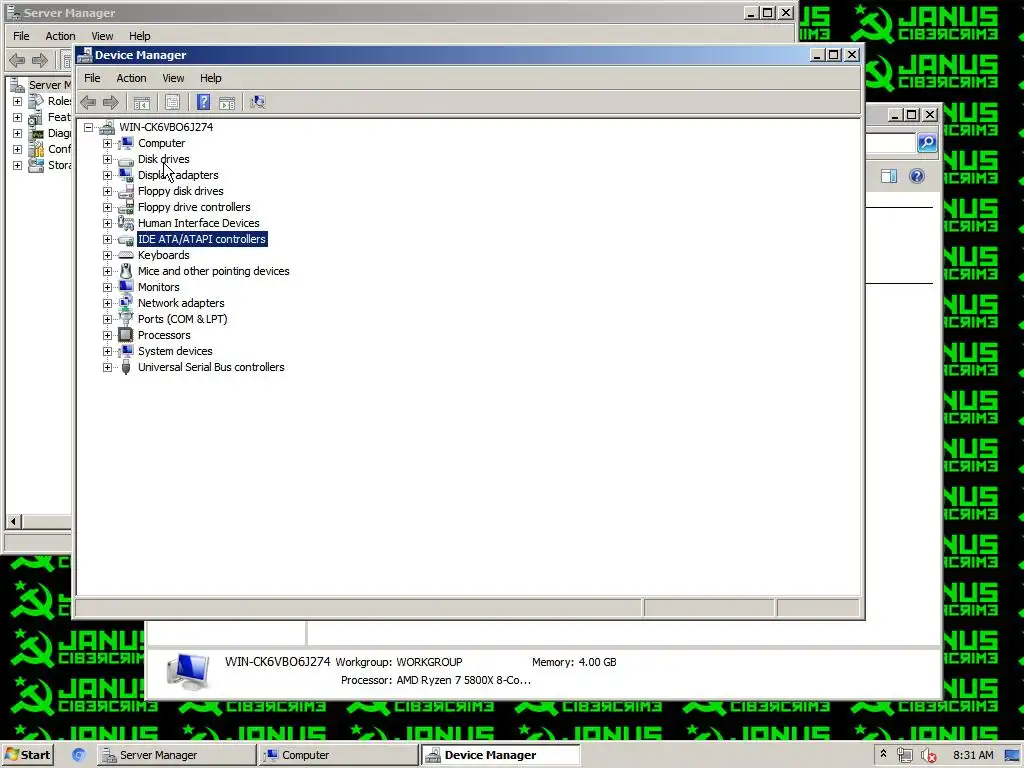Toggle action pane icon in Device Manager toolbar
1024x768 pixels.
click(x=227, y=102)
